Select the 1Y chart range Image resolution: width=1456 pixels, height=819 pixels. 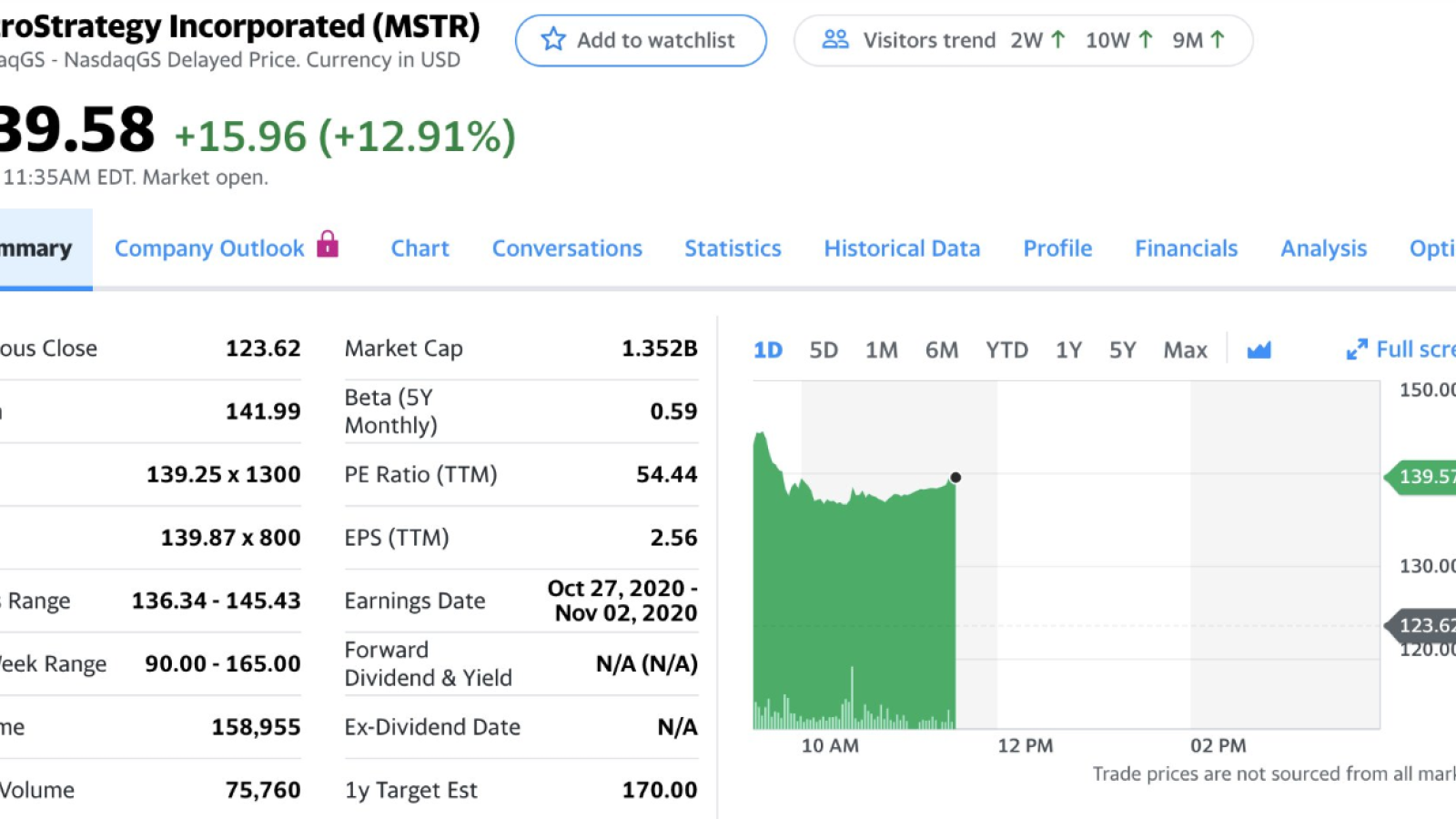click(x=1068, y=350)
